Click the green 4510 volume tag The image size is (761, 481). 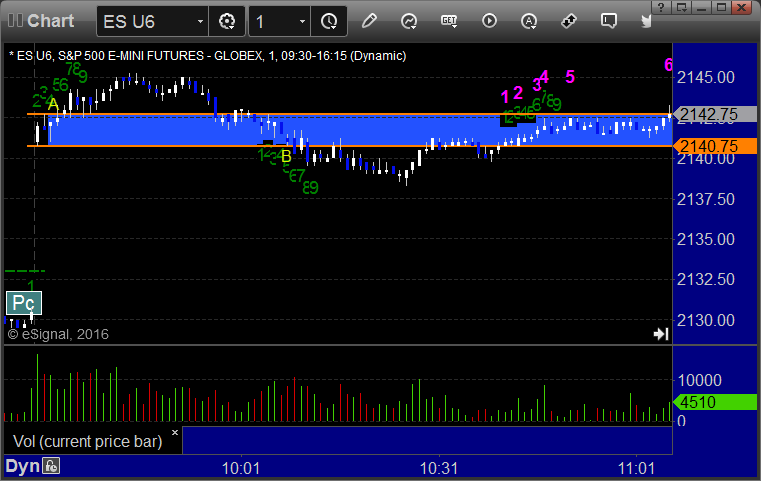(714, 402)
